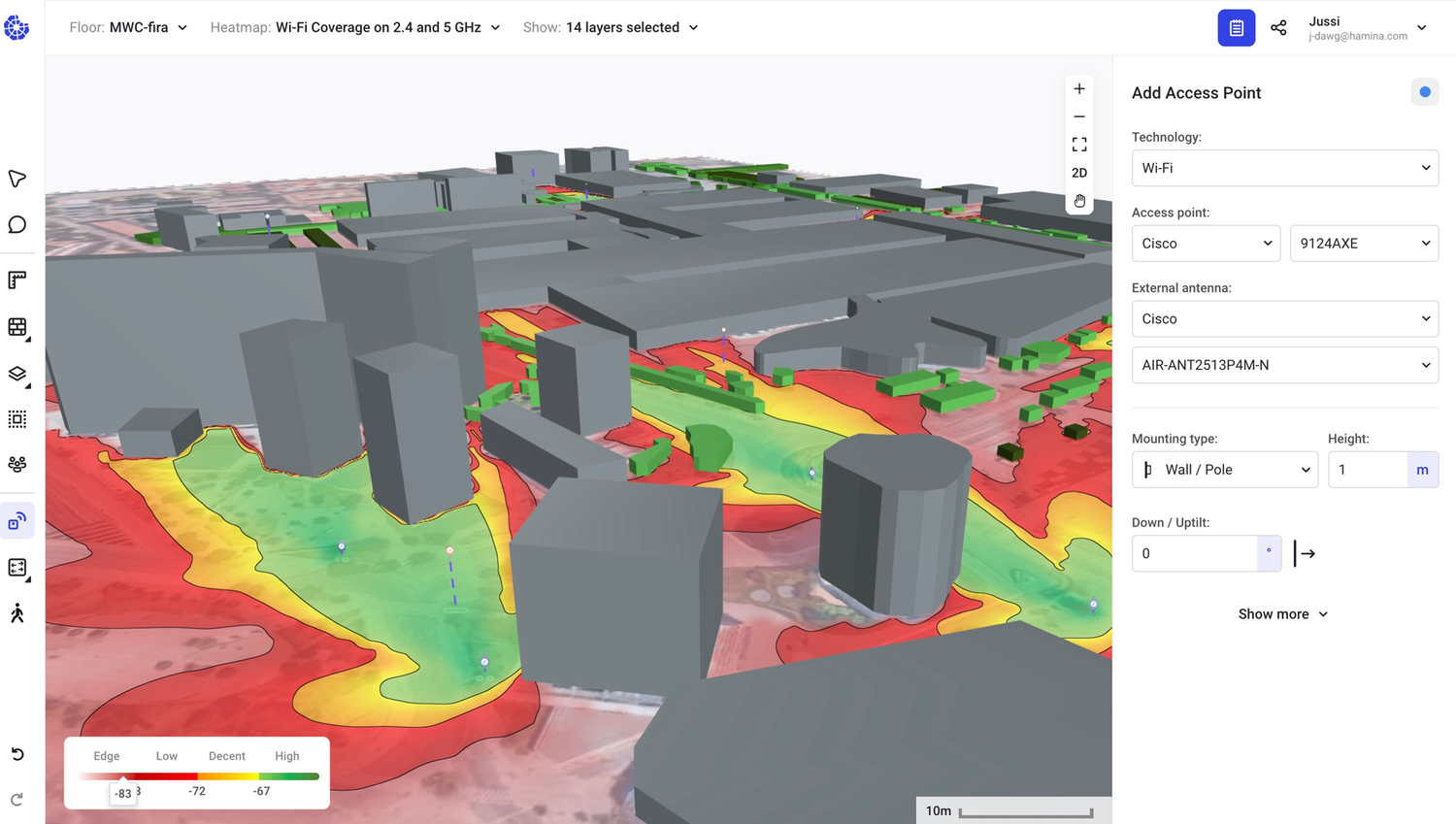Toggle the blue switch beside Add Access Point
Viewport: 1456px width, 824px height.
click(1424, 91)
